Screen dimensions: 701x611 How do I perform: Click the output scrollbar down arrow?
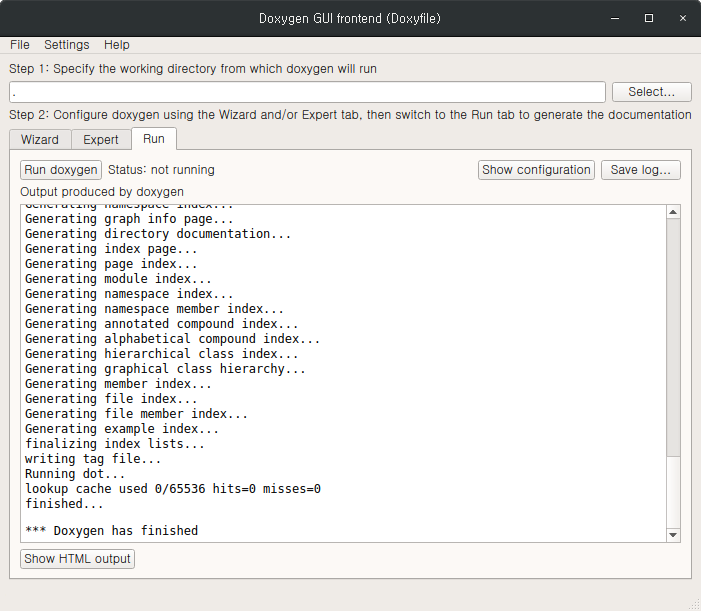coord(673,535)
